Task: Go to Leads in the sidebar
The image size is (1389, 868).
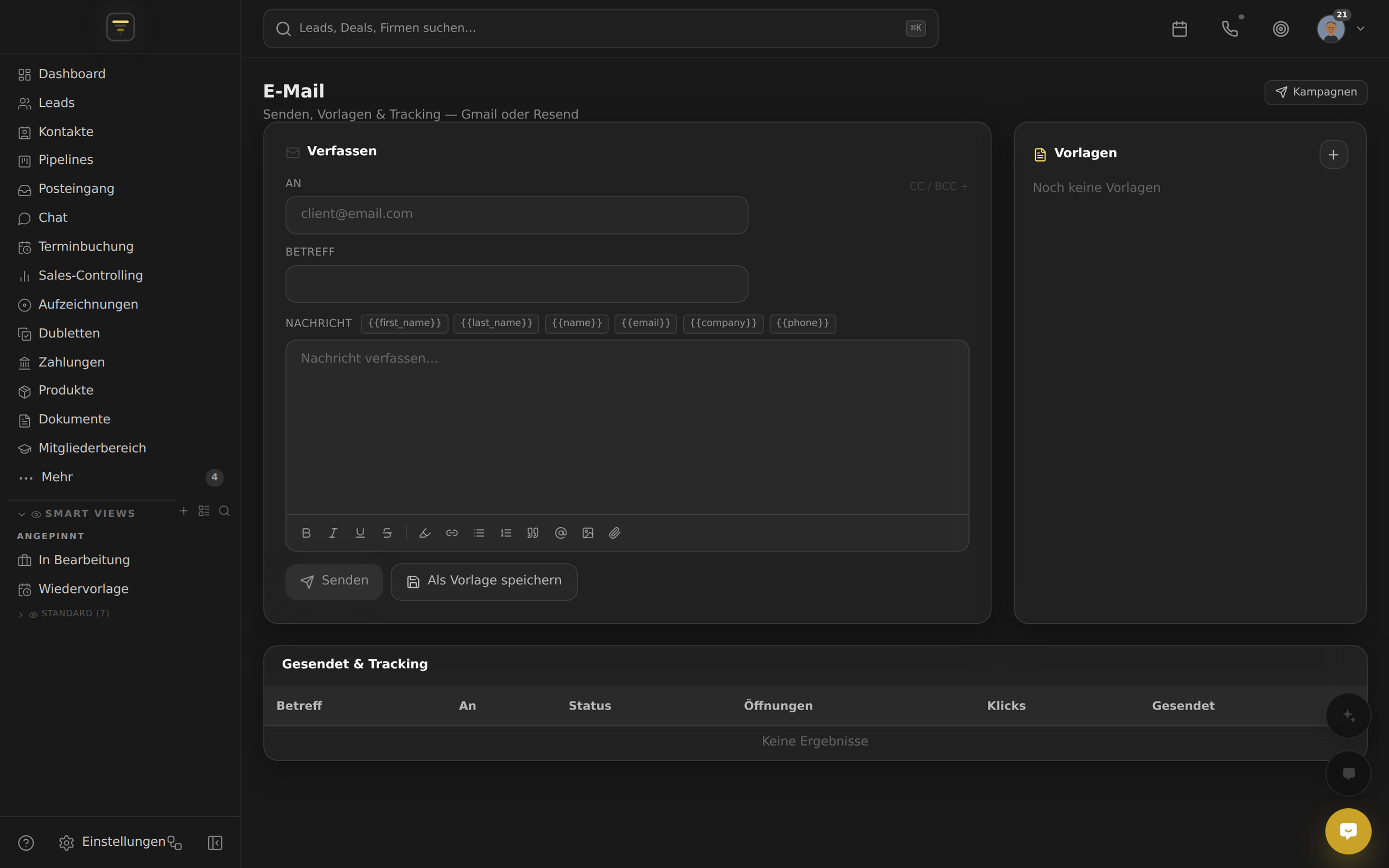Action: 120,103
